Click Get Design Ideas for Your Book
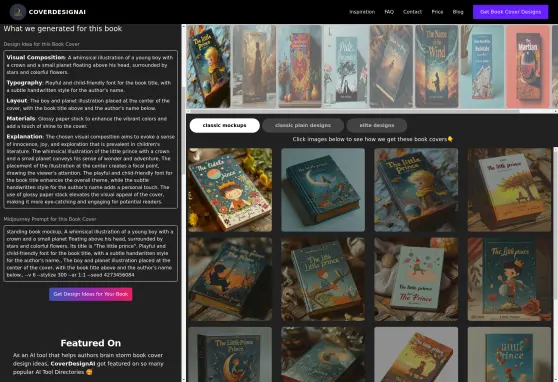Screen dimensions: 558x382 [91, 294]
